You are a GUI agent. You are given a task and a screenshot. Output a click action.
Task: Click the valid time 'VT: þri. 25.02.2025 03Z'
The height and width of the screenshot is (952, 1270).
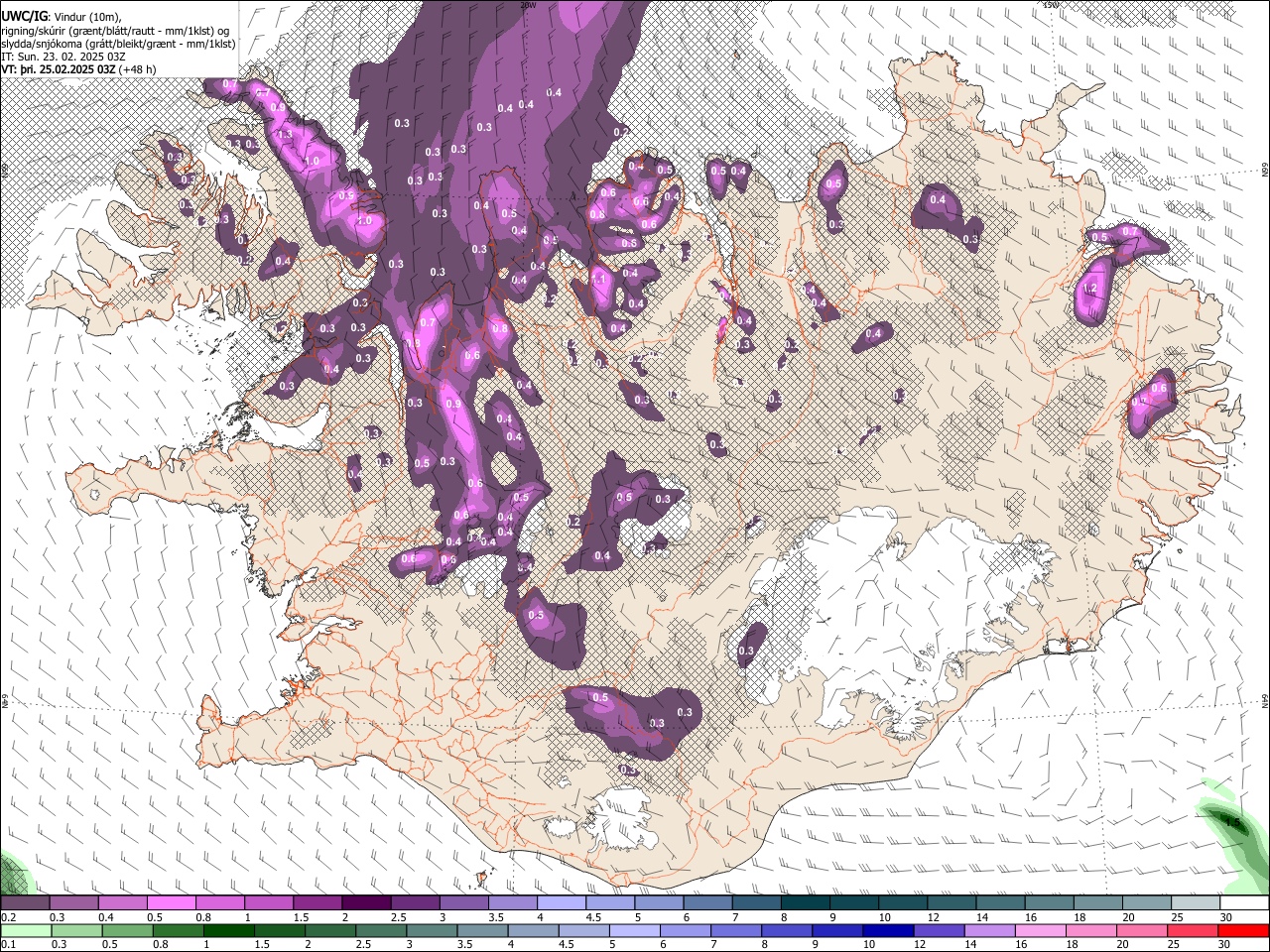click(x=59, y=70)
